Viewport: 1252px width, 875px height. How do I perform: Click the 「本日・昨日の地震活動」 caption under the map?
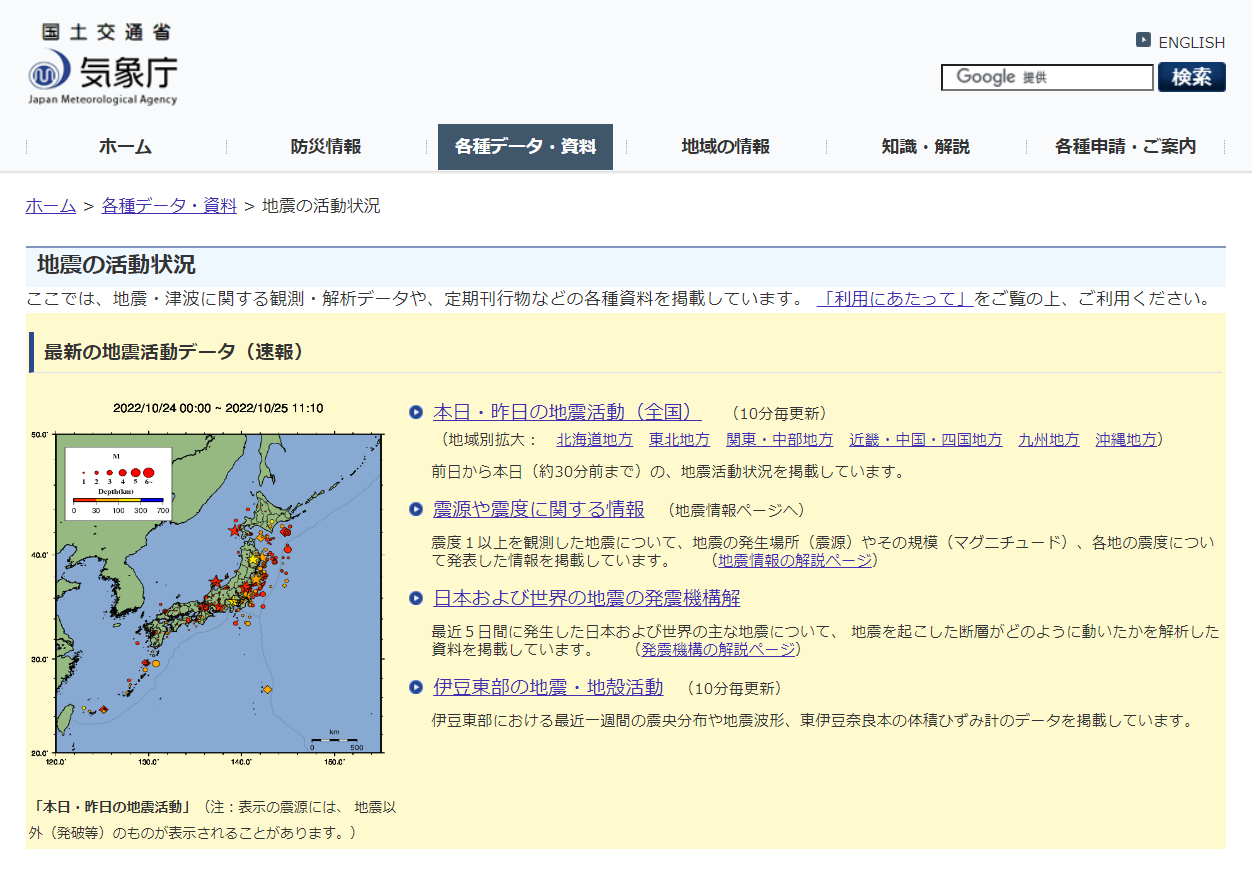(x=110, y=807)
